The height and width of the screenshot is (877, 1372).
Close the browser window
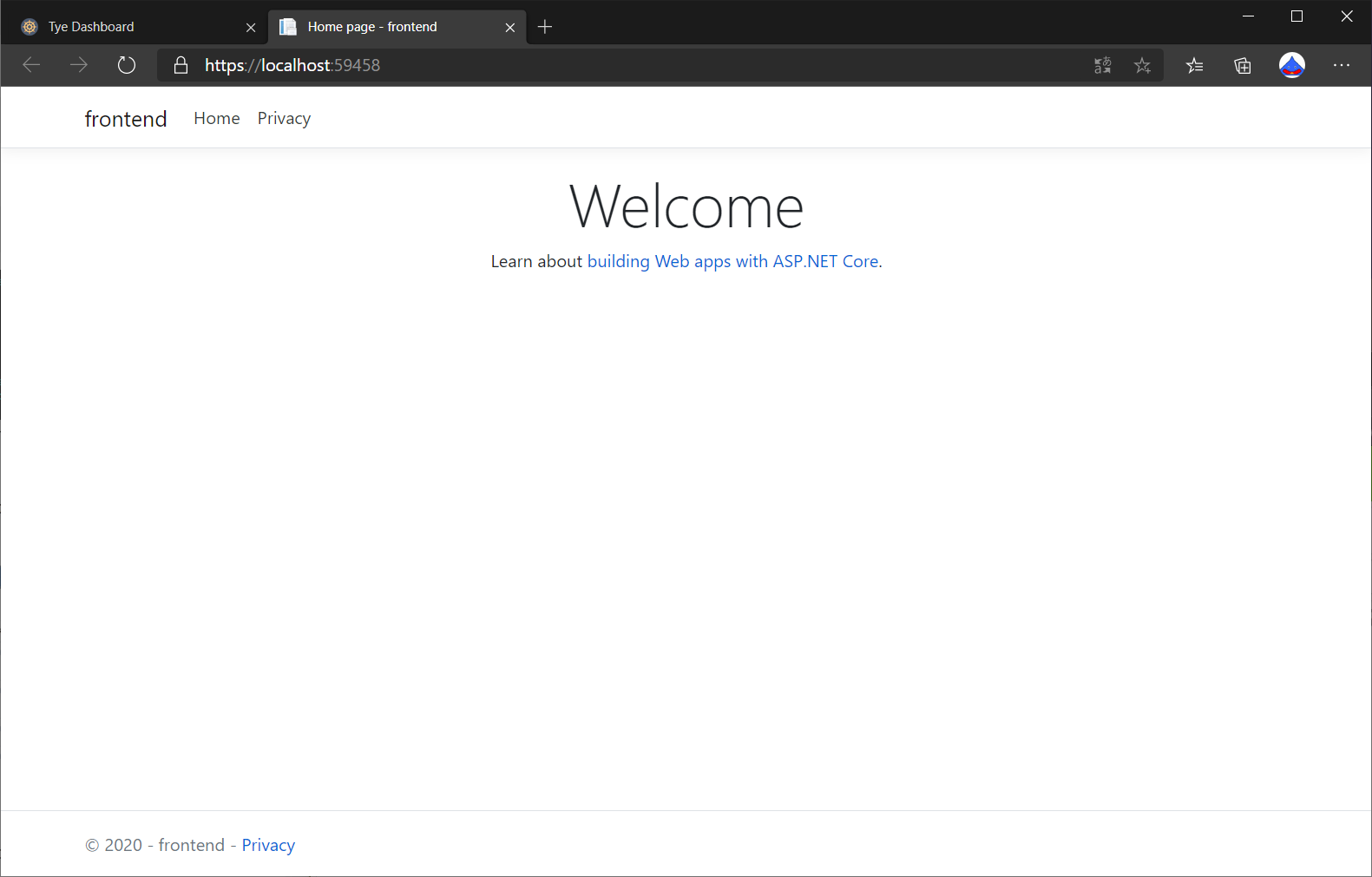point(1347,16)
